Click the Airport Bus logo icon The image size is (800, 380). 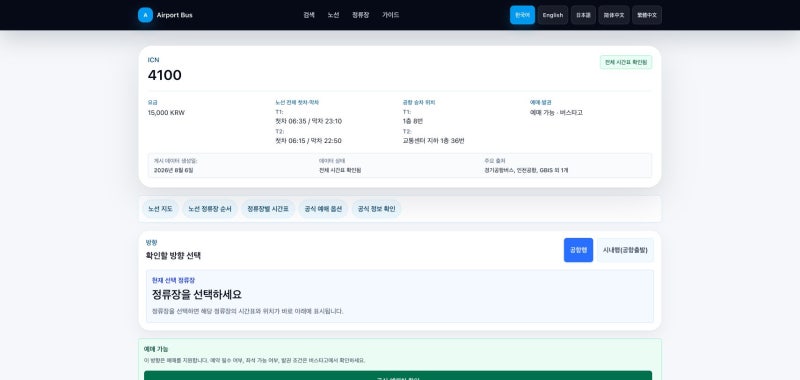[145, 15]
